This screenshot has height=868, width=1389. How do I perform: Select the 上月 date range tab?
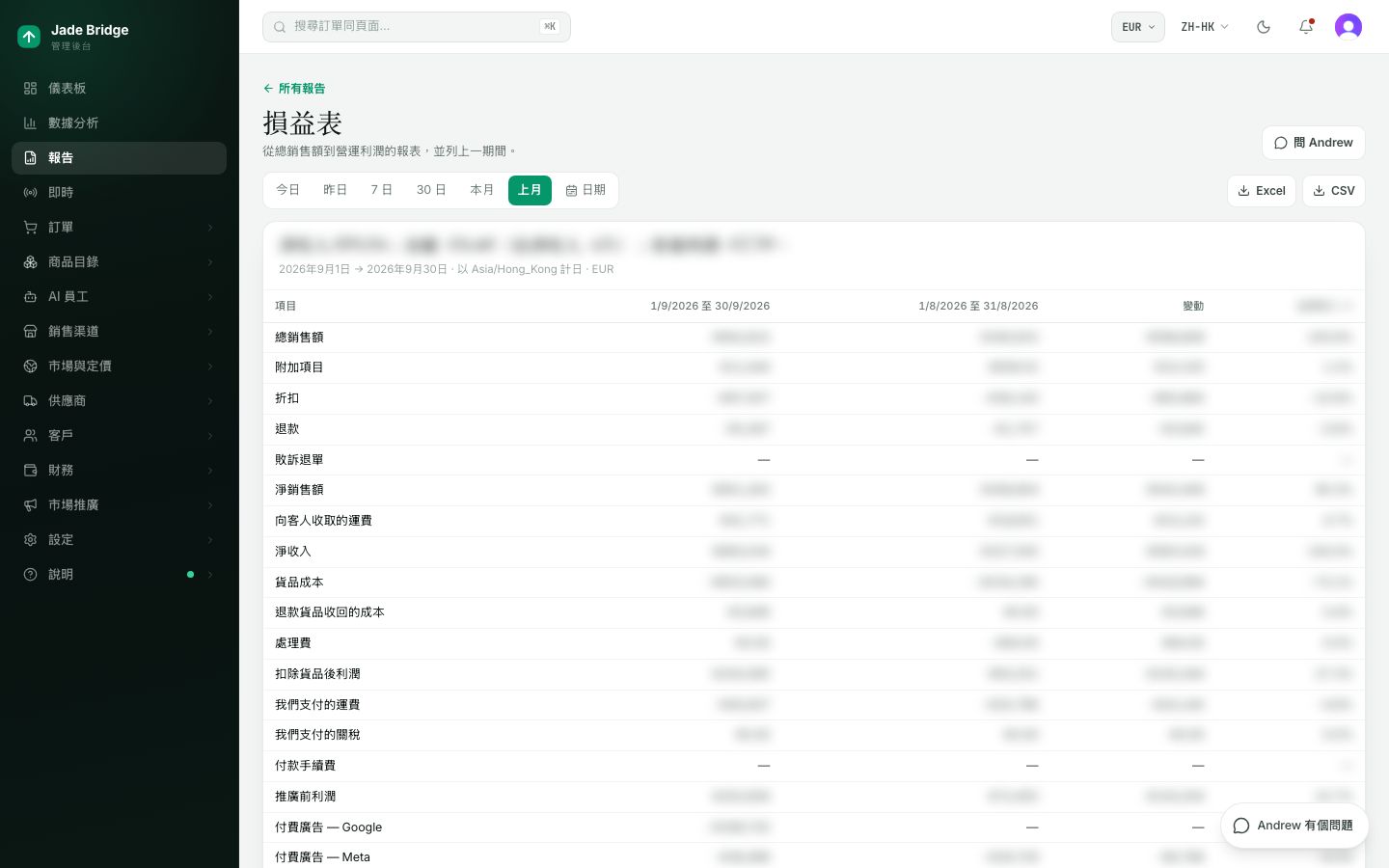[530, 190]
